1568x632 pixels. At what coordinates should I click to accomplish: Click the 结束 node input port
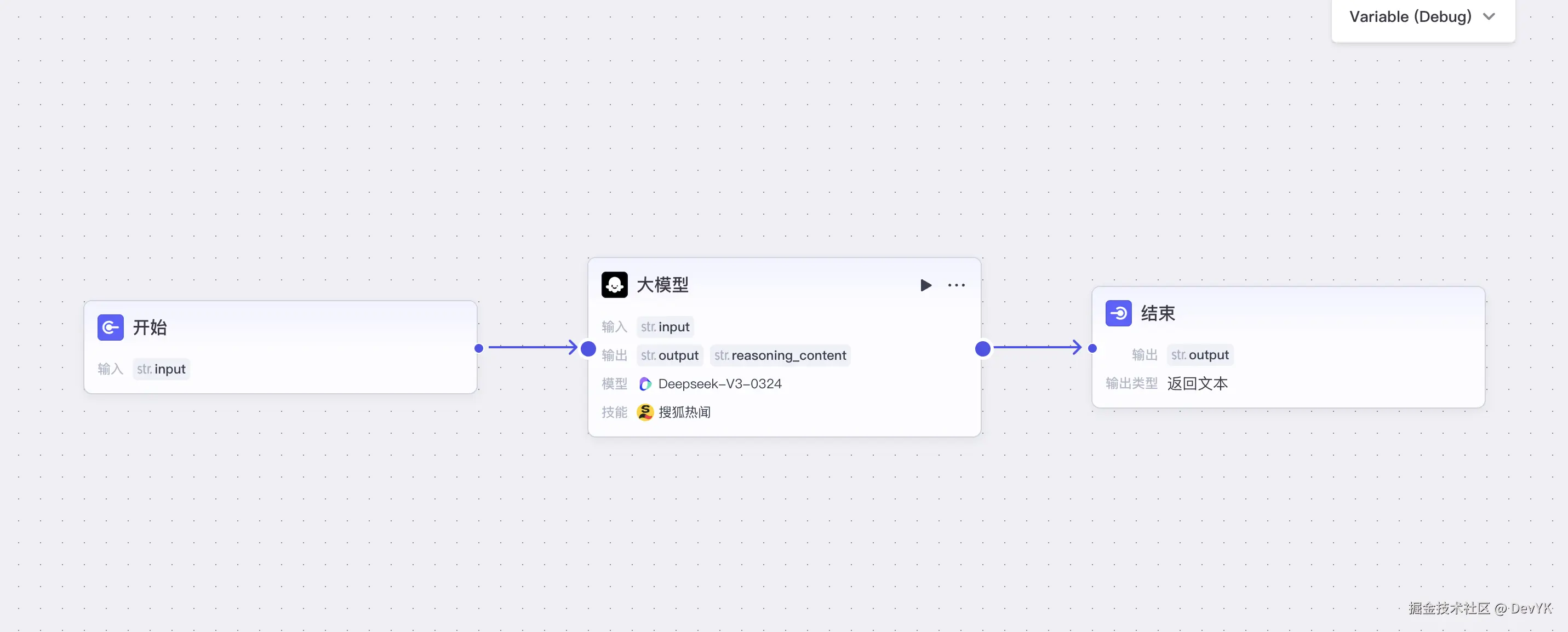click(x=1092, y=348)
